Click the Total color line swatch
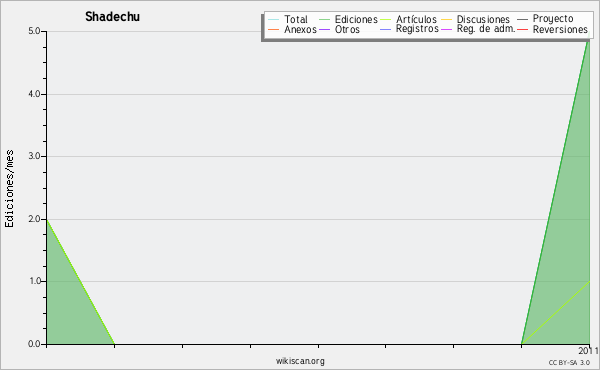The height and width of the screenshot is (370, 600). [274, 20]
